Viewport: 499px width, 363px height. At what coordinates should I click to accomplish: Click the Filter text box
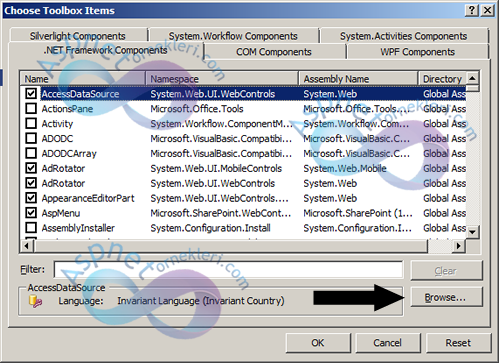coord(228,270)
